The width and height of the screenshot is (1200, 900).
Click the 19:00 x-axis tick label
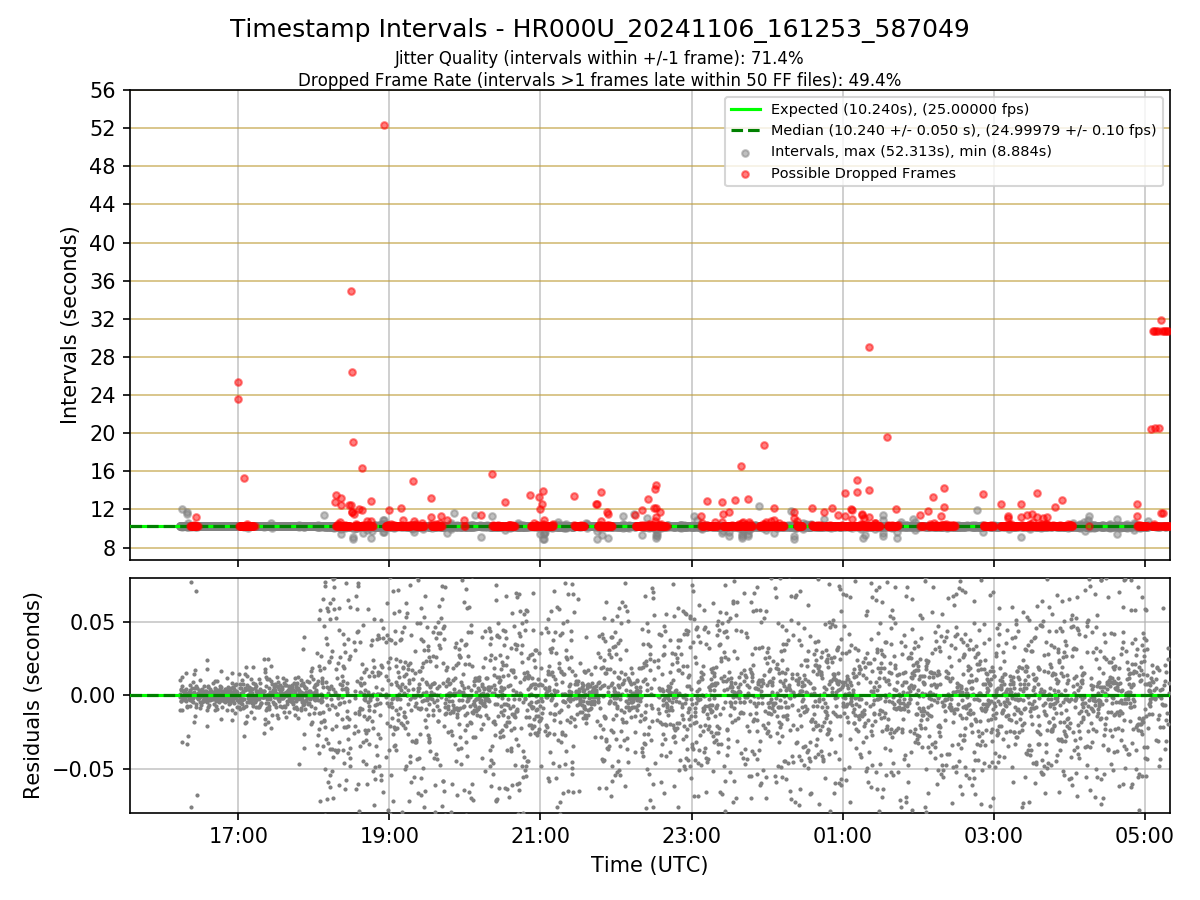point(389,835)
